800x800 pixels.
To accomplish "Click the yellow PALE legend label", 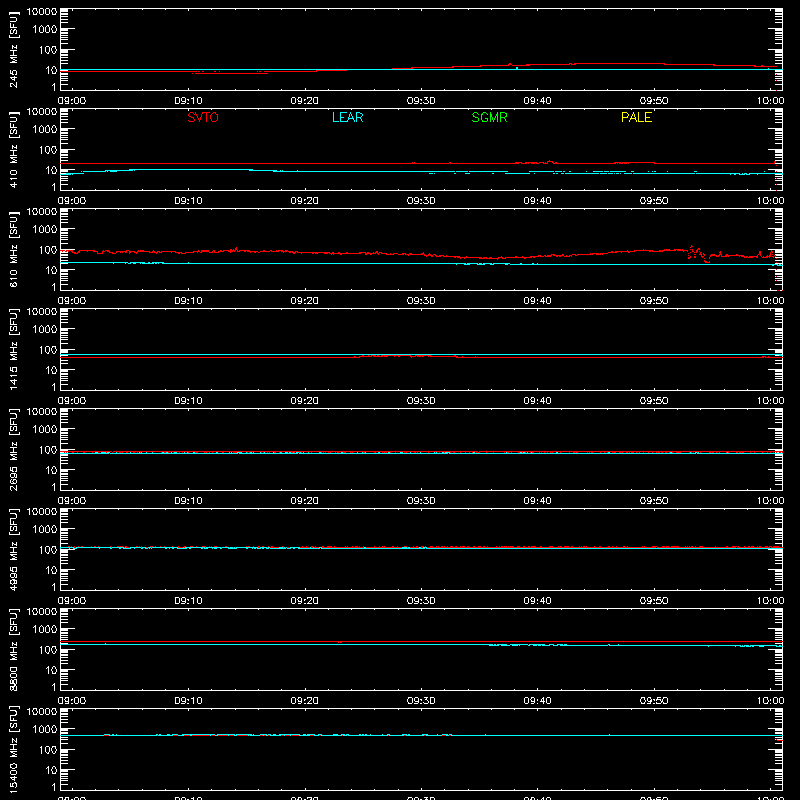I will click(636, 117).
